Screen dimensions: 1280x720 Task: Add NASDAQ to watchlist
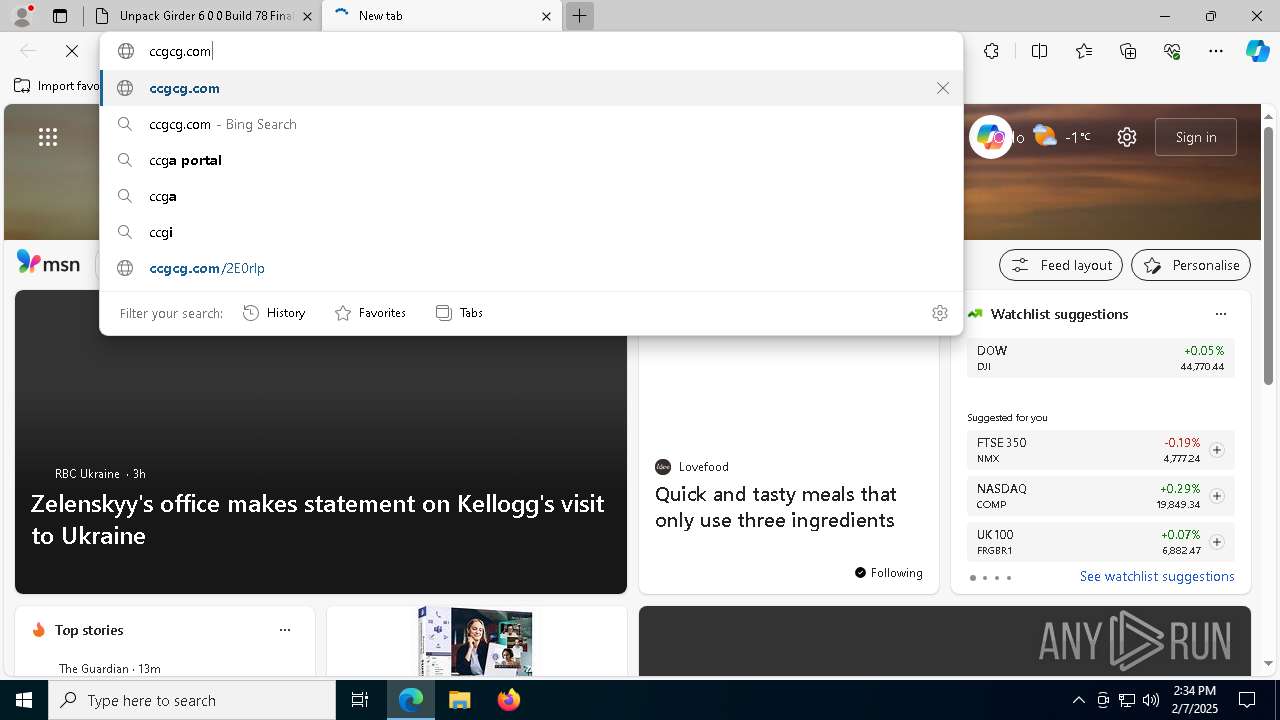[1217, 496]
